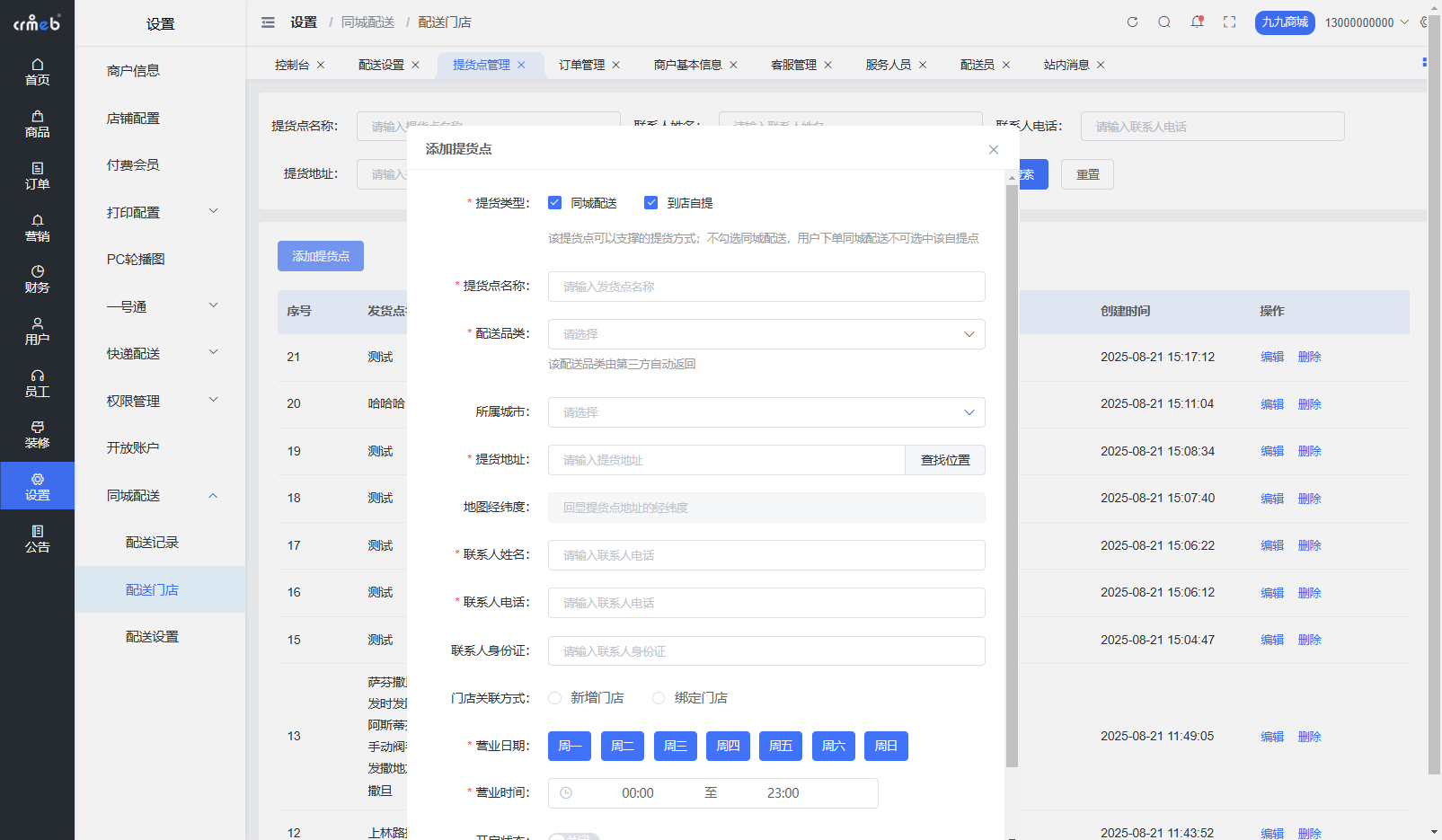The width and height of the screenshot is (1442, 840).
Task: Click the refresh icon in top bar
Action: pyautogui.click(x=1132, y=22)
